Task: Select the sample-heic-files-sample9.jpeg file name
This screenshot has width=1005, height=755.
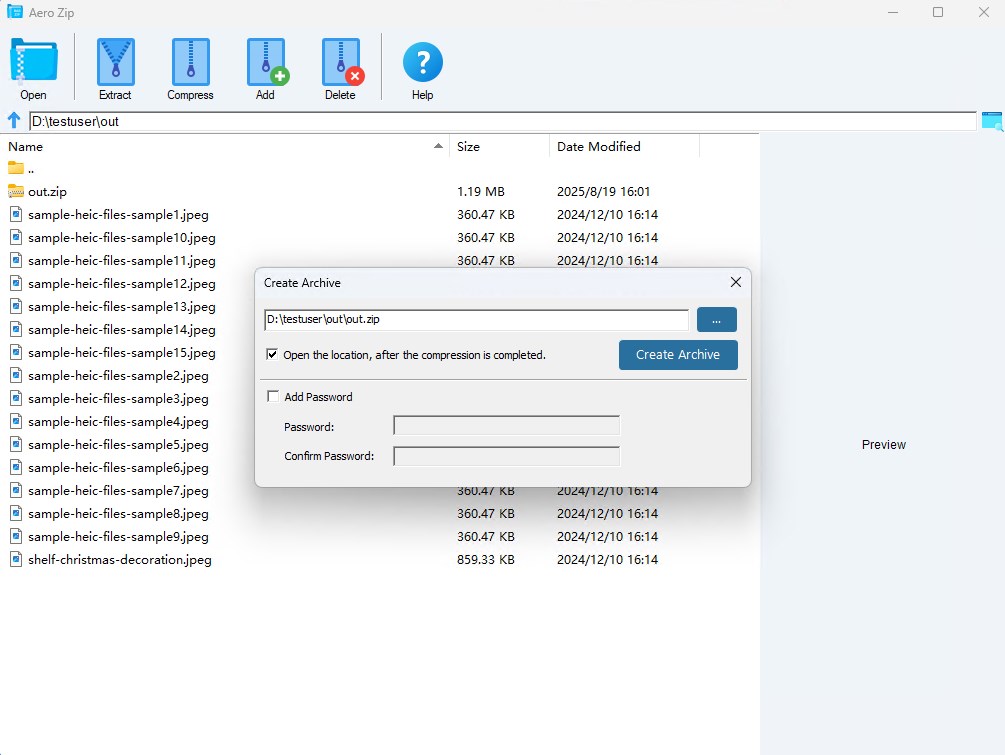Action: click(119, 537)
